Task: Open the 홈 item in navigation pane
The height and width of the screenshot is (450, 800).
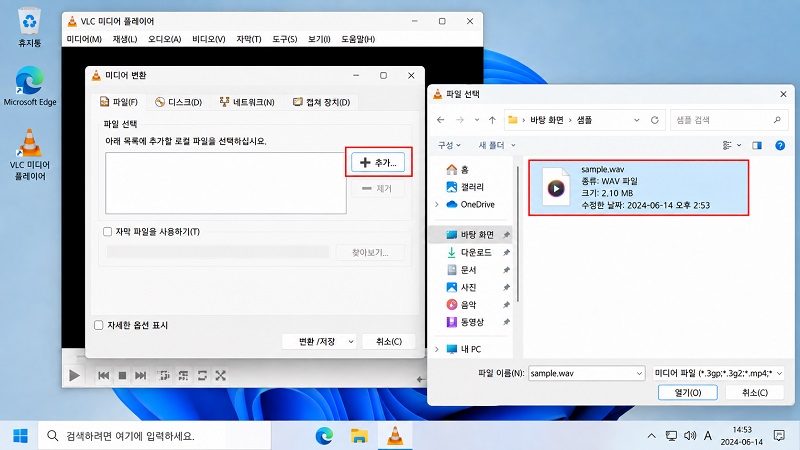Action: [457, 169]
